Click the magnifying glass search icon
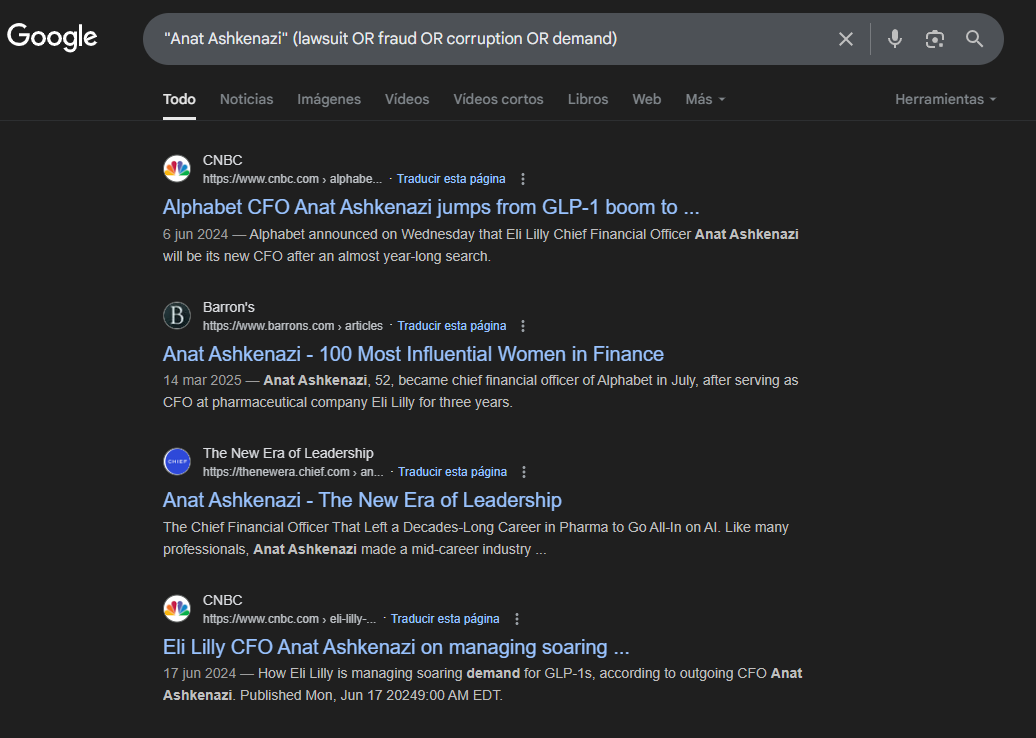 click(x=975, y=39)
